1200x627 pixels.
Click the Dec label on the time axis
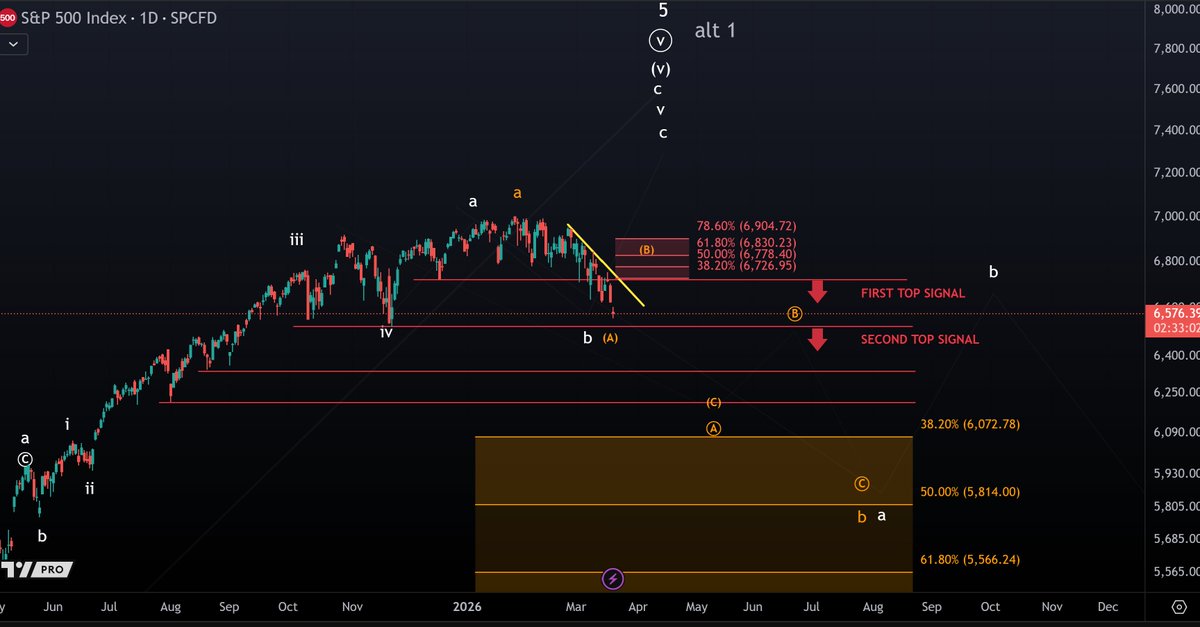pyautogui.click(x=1108, y=606)
